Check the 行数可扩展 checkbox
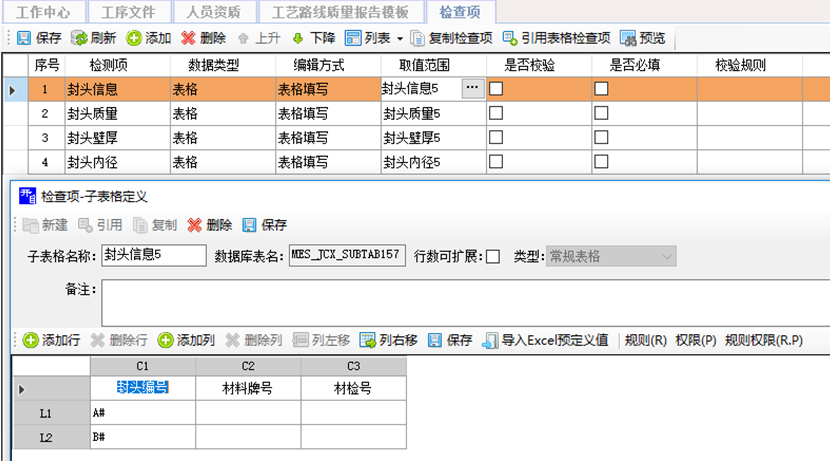 point(493,257)
